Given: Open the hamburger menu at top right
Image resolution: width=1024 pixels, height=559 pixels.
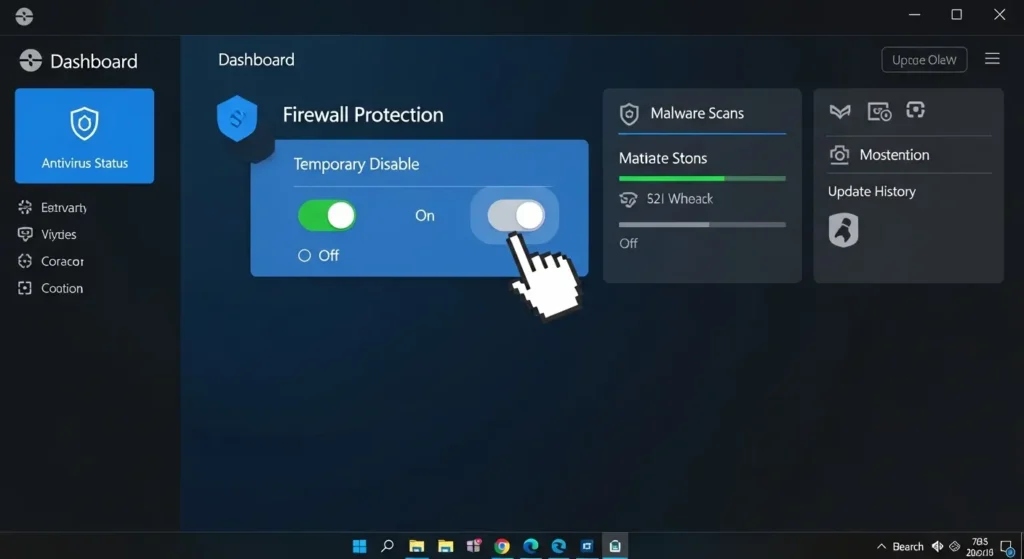Looking at the screenshot, I should tap(992, 60).
